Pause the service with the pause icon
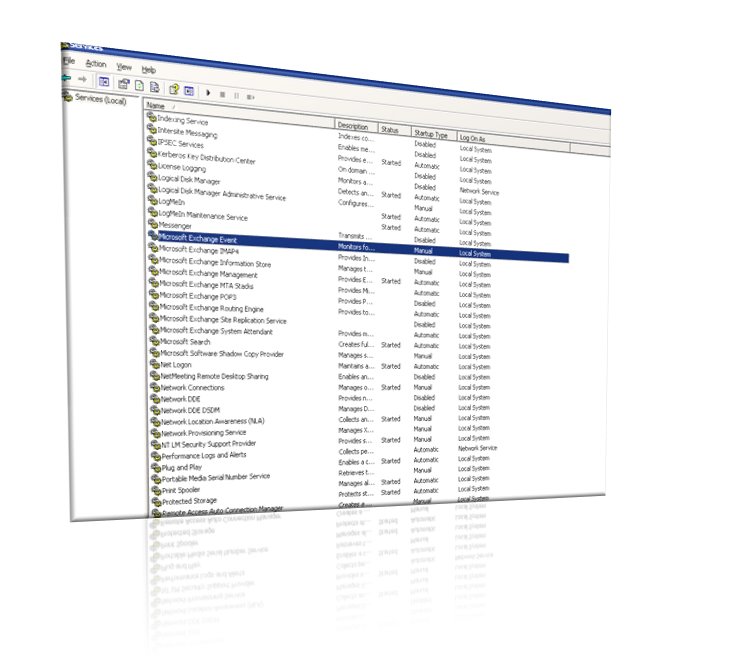The image size is (732, 661). pyautogui.click(x=236, y=96)
